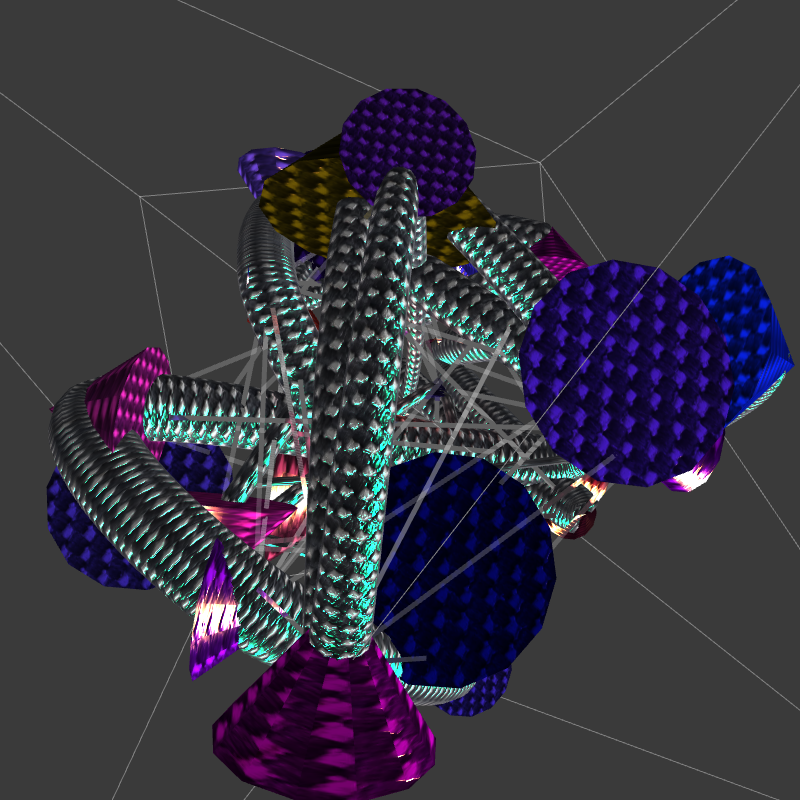Image resolution: width=800 pixels, height=800 pixels.
Task: Click the wireframe vertex at top right
Action: tap(541, 162)
